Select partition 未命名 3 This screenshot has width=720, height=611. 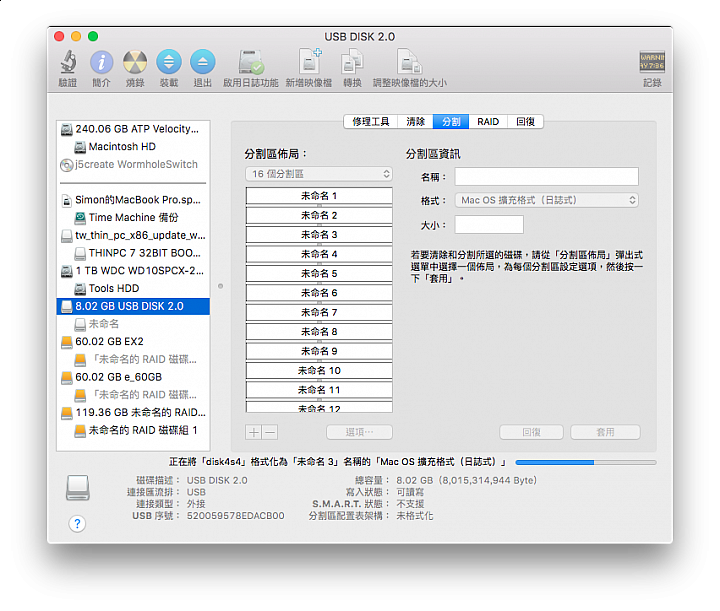[x=319, y=235]
